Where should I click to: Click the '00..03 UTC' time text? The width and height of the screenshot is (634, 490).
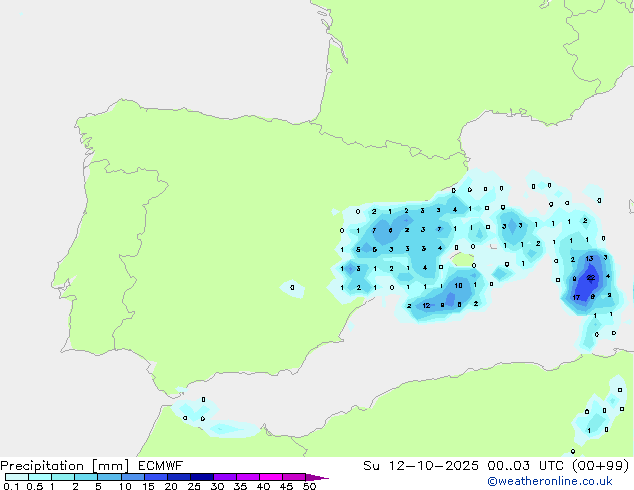click(x=526, y=466)
